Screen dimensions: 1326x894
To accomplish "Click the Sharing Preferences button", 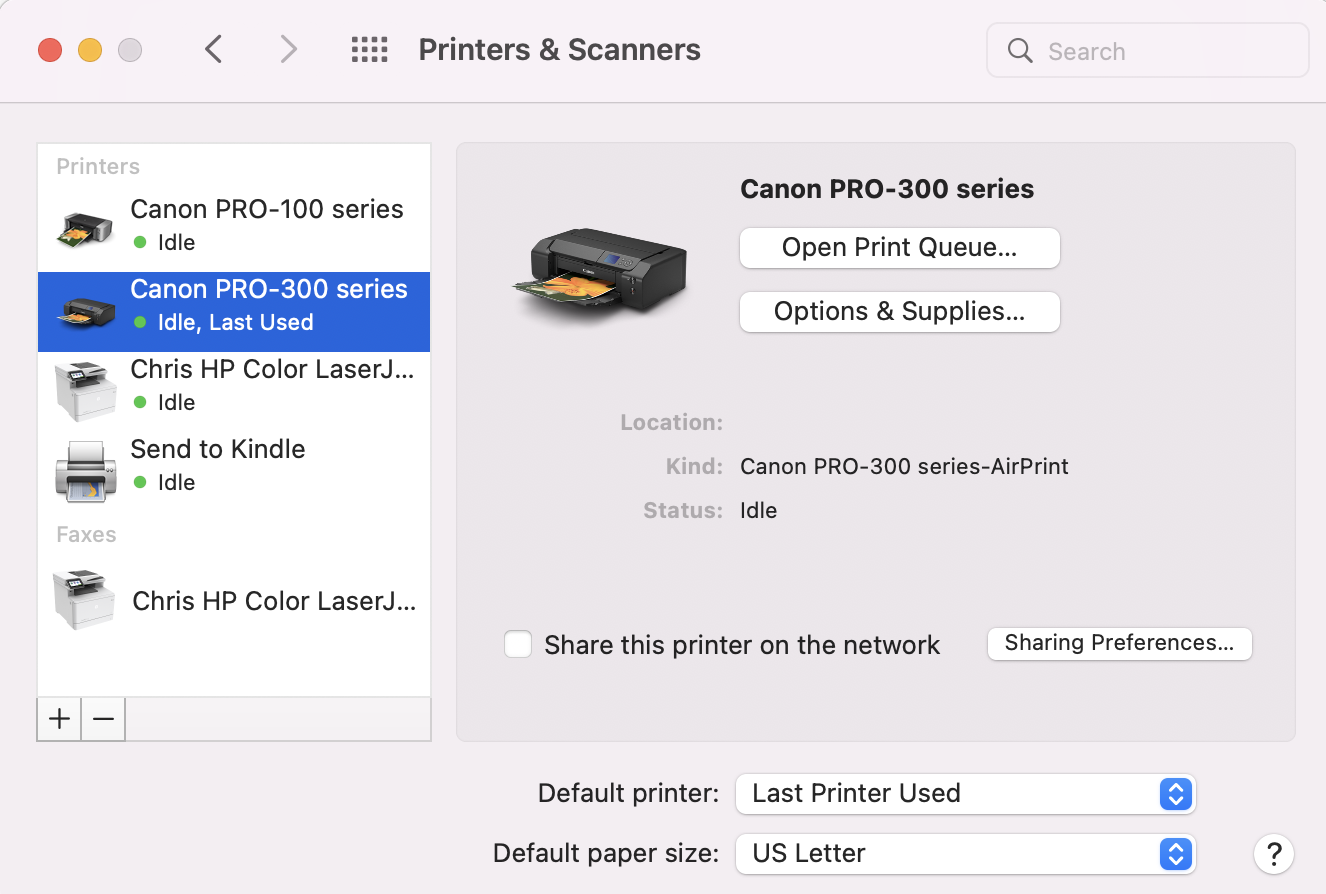I will (1119, 643).
